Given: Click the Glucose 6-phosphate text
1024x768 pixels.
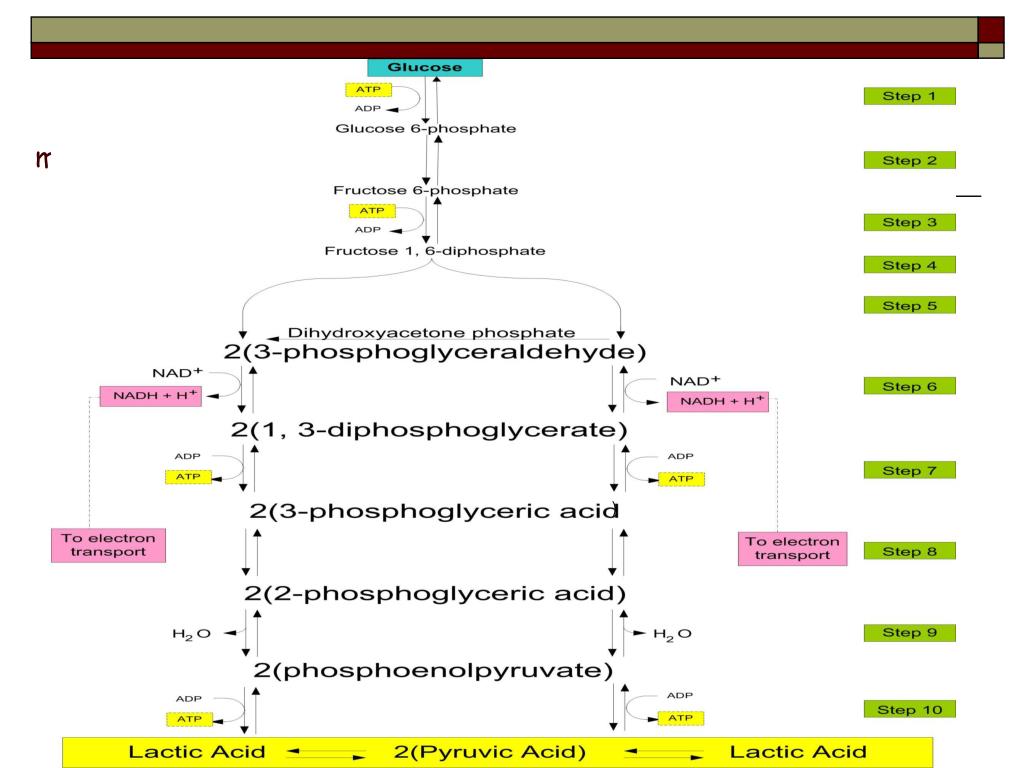Looking at the screenshot, I should point(426,129).
